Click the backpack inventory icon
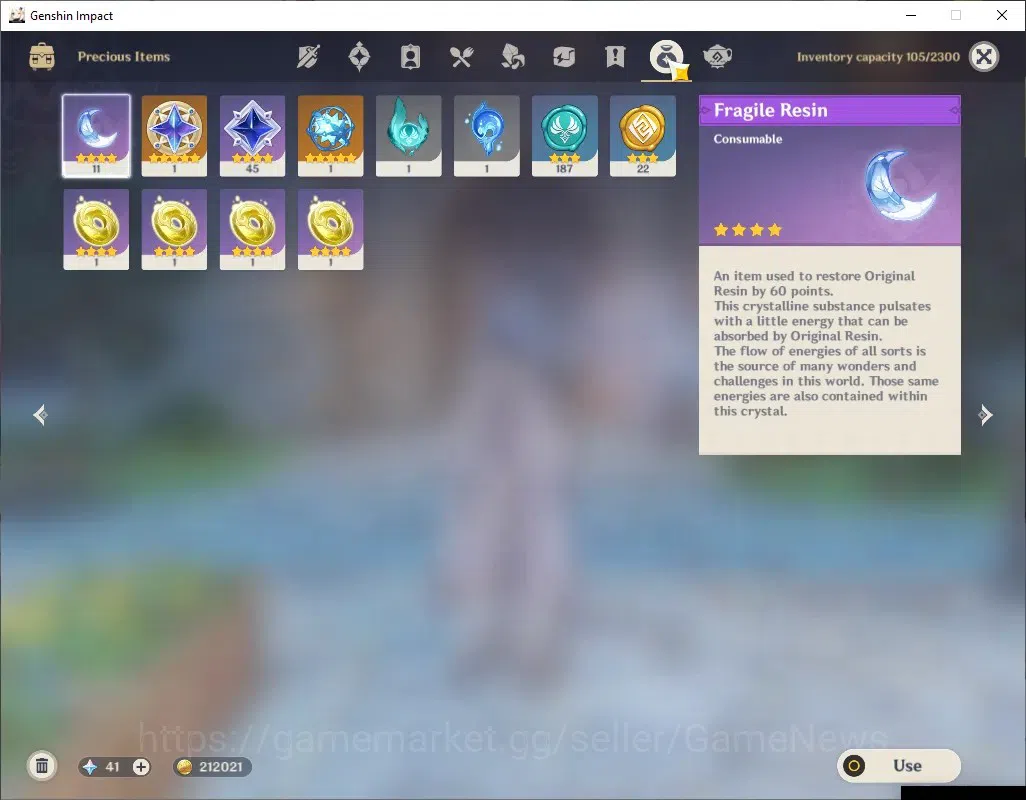Viewport: 1026px width, 800px height. tap(42, 57)
